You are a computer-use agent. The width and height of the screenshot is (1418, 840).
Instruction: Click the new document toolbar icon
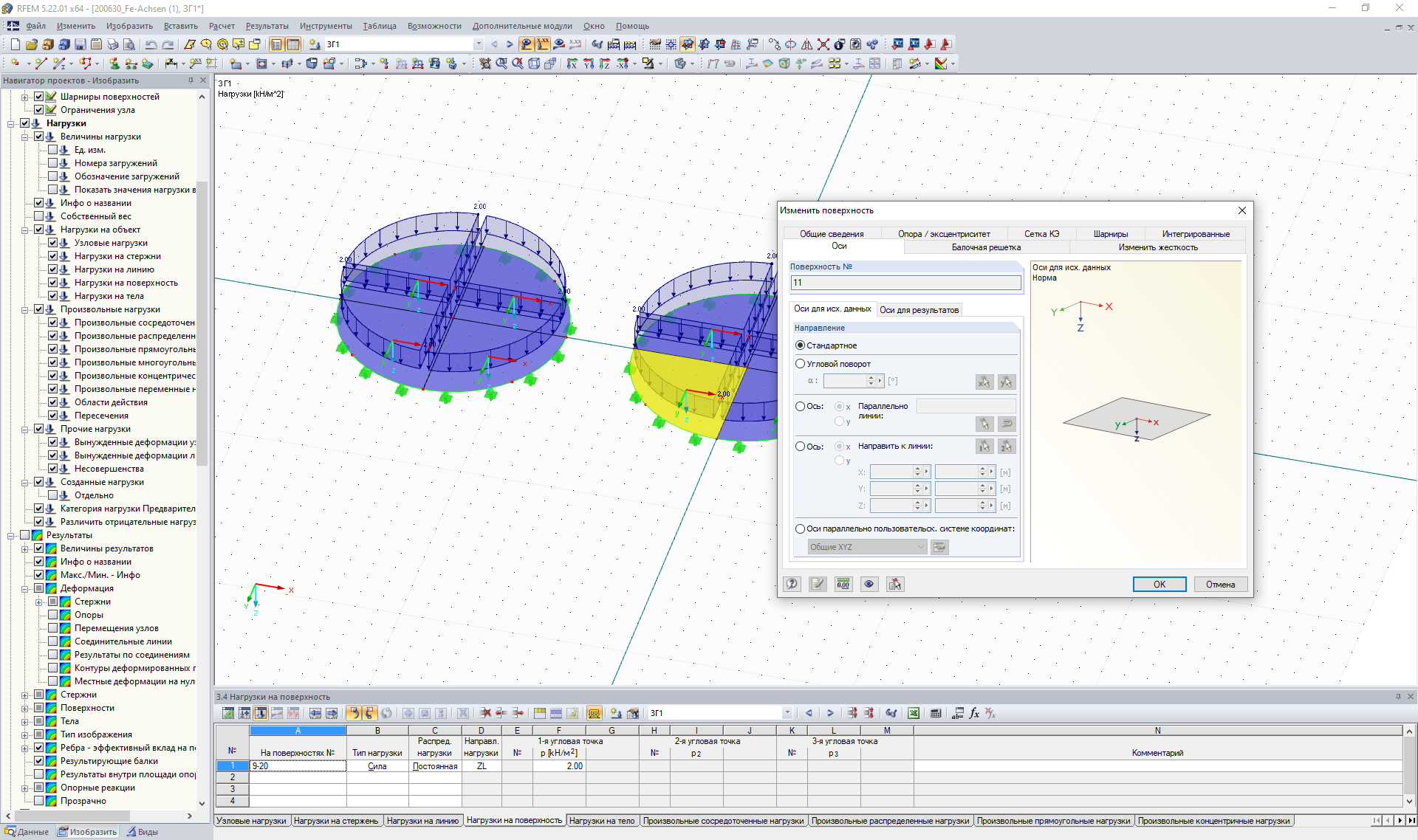(x=15, y=44)
